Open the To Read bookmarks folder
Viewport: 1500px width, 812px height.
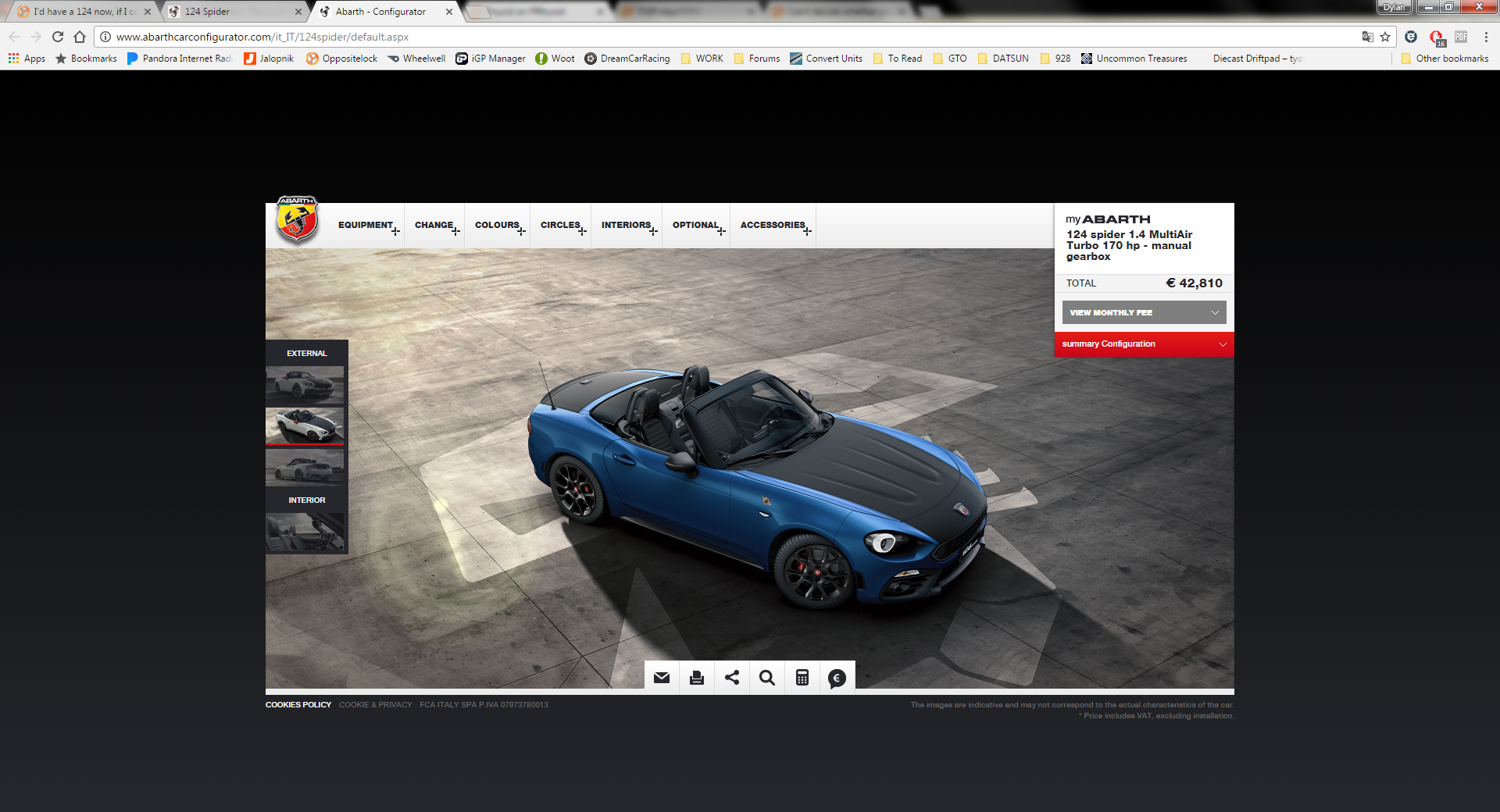click(897, 59)
